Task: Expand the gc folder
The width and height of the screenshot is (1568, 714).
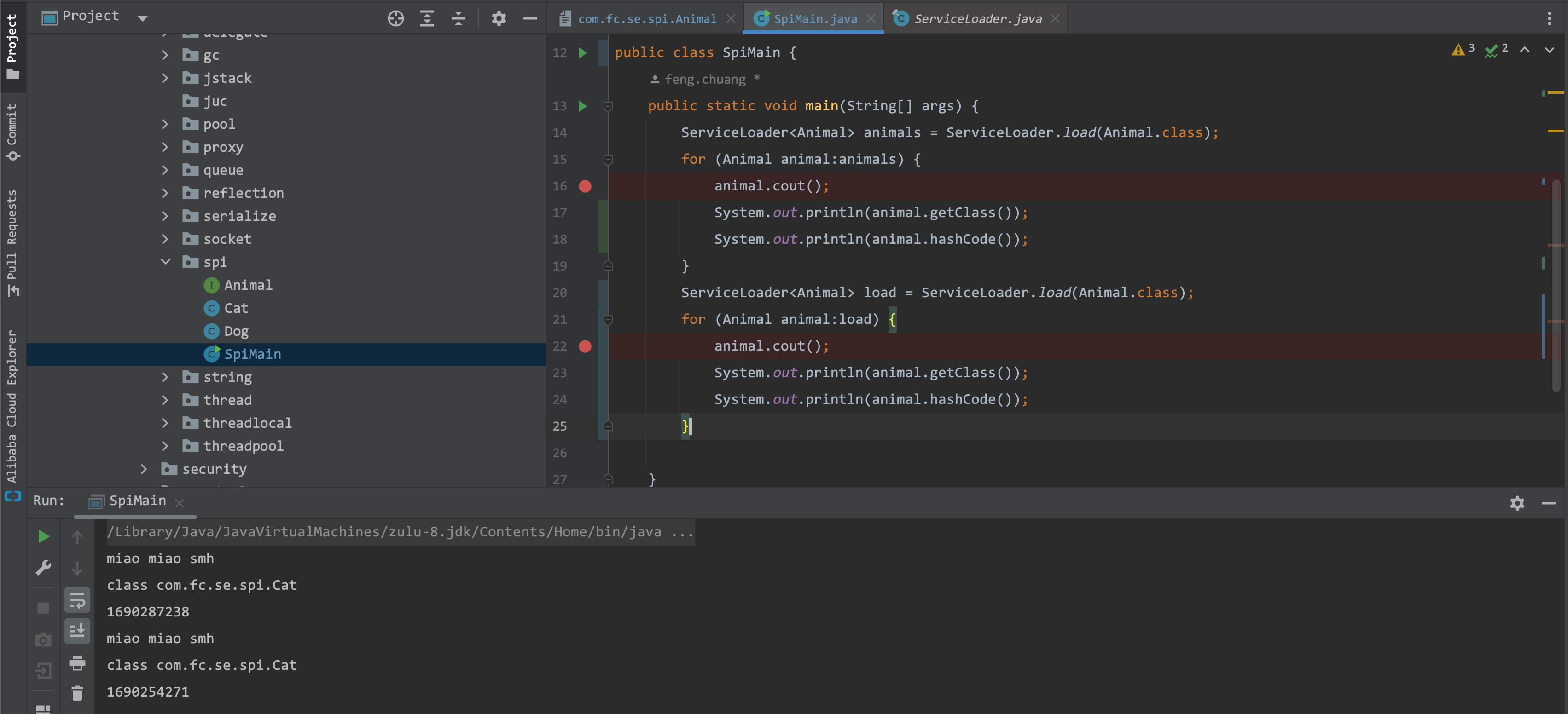Action: pos(165,55)
